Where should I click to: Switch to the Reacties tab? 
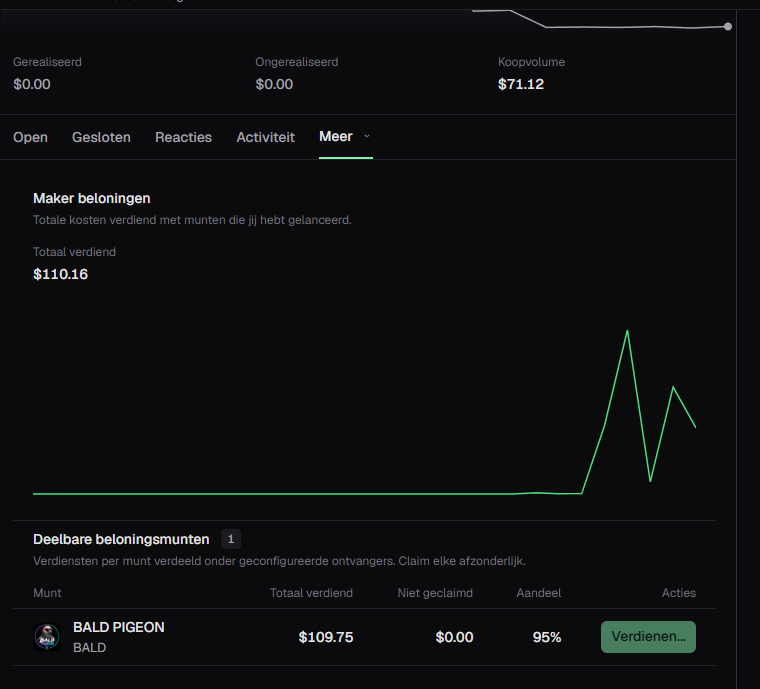coord(183,137)
